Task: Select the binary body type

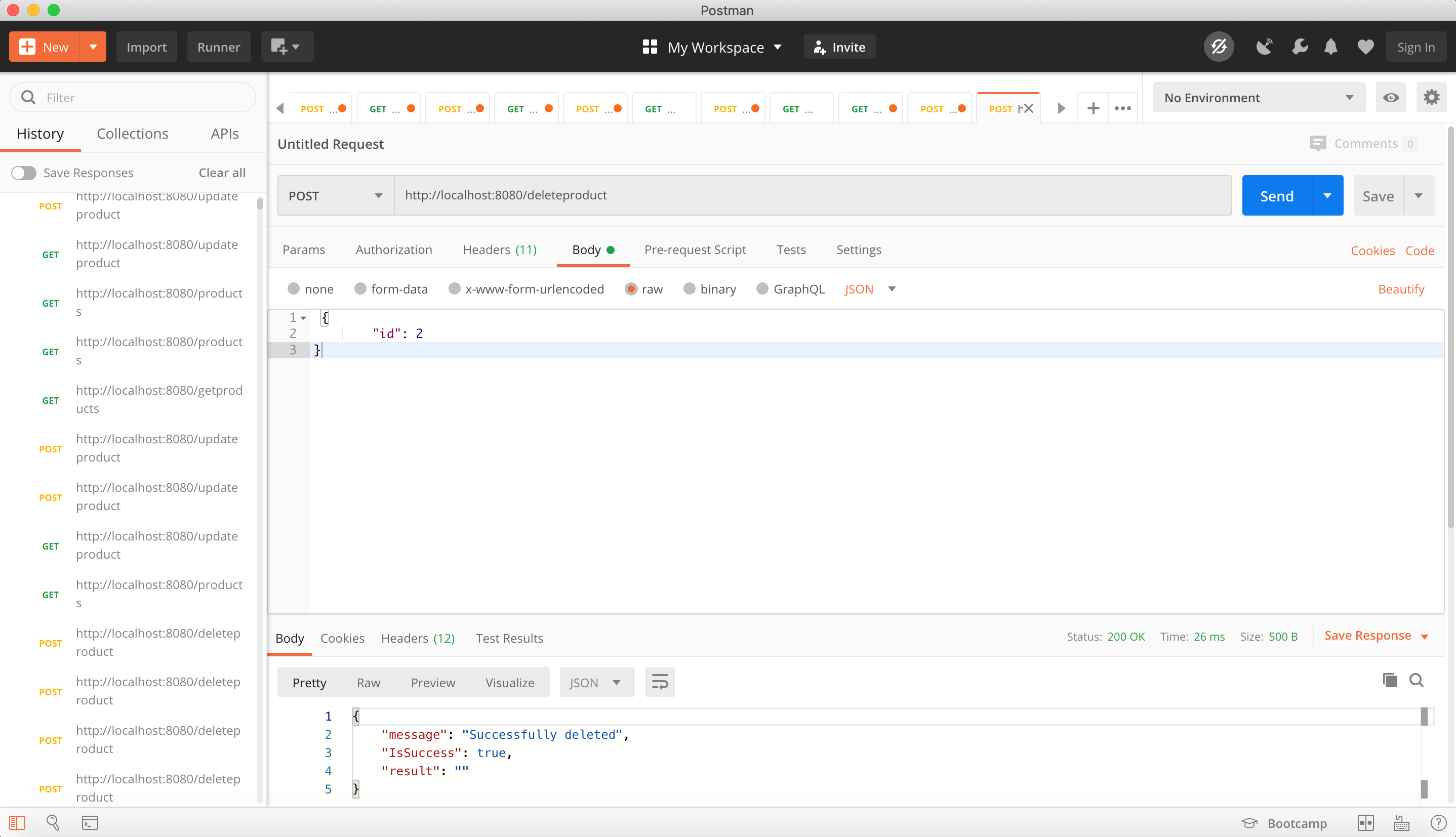Action: 689,288
